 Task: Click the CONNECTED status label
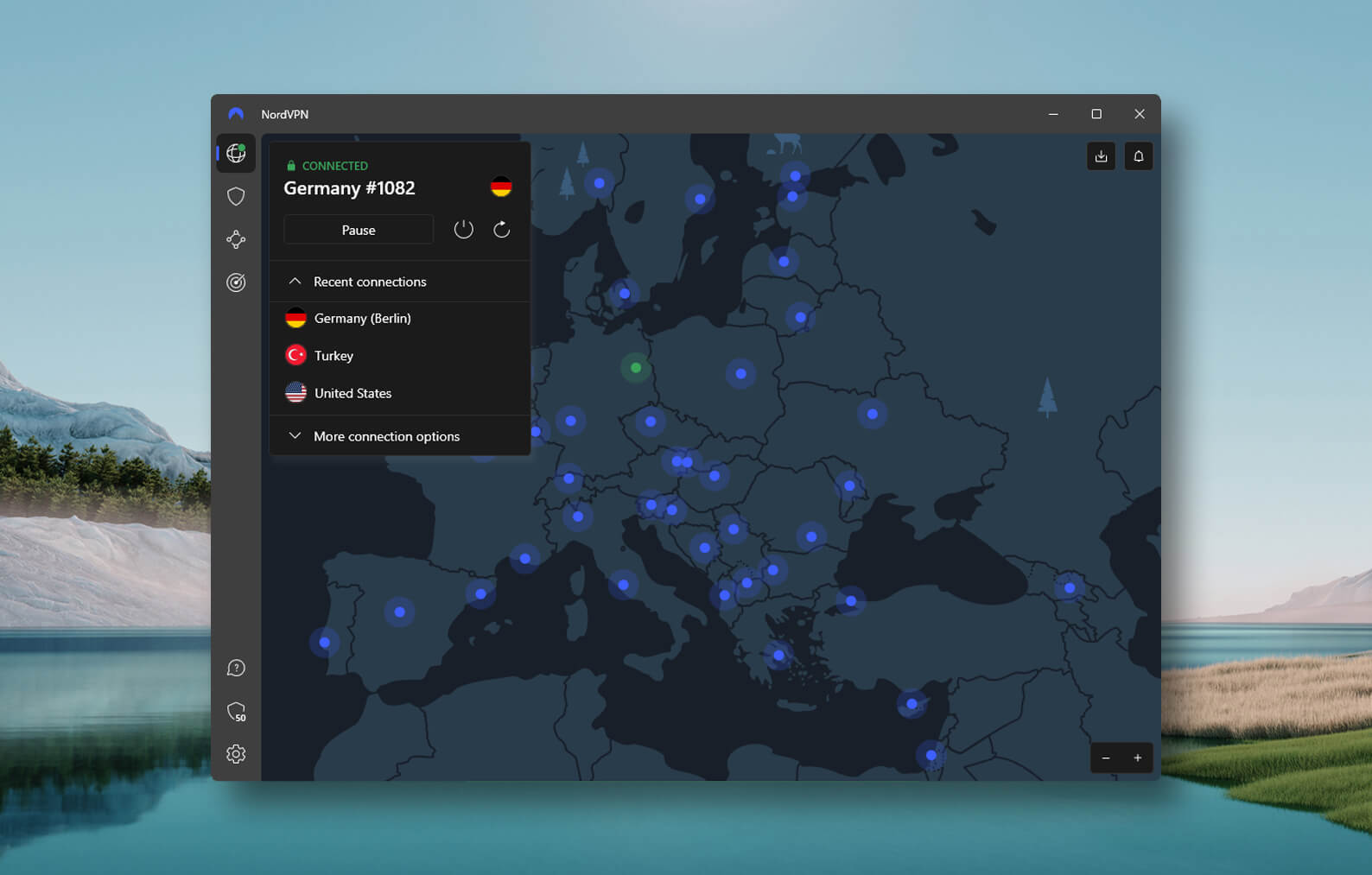tap(335, 166)
